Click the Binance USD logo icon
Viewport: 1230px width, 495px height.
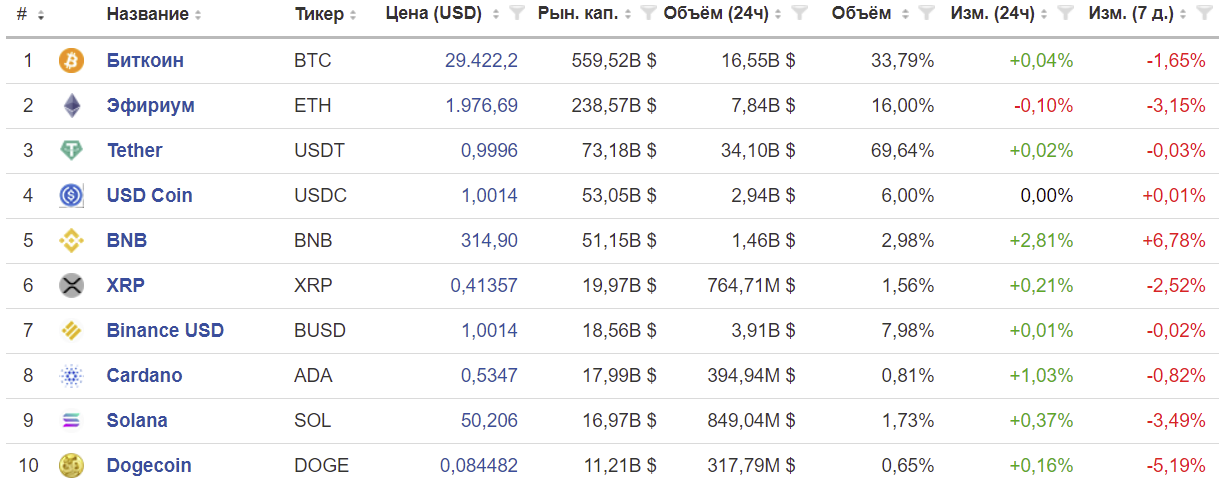pyautogui.click(x=71, y=331)
